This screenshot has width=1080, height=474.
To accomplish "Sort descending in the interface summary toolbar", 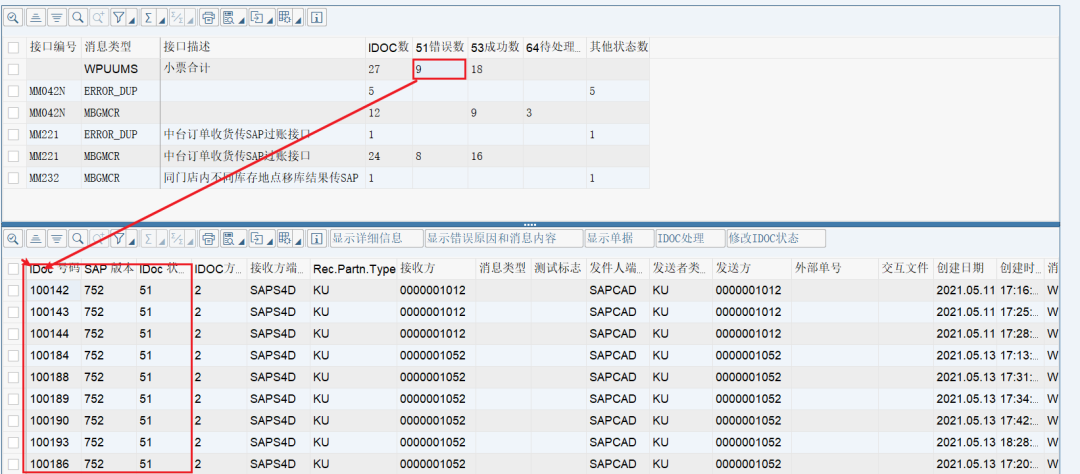I will (x=57, y=17).
